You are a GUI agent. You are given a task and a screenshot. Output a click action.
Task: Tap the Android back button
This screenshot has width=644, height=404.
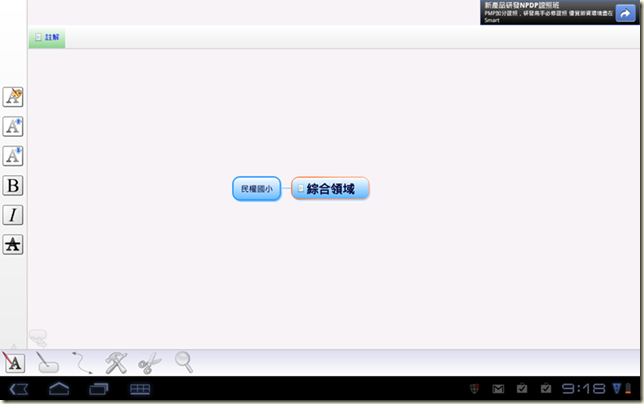point(19,389)
